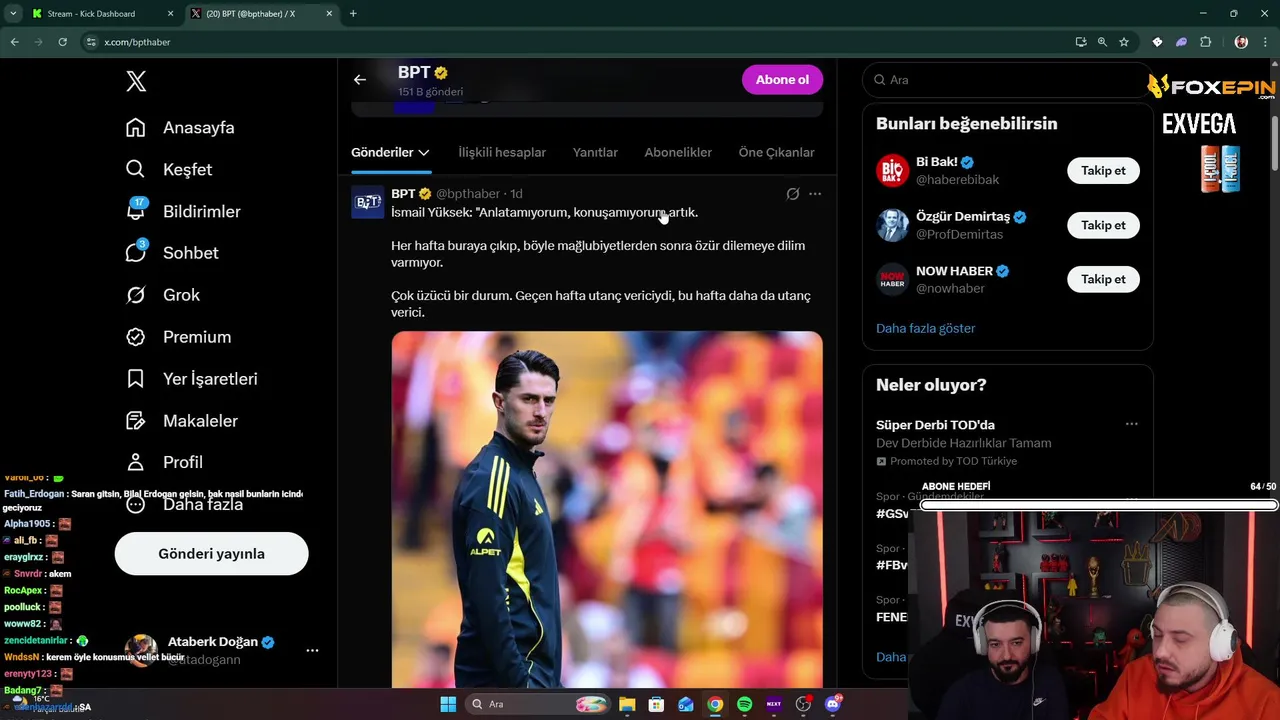Open File Explorer from taskbar
The height and width of the screenshot is (720, 1280).
(627, 704)
